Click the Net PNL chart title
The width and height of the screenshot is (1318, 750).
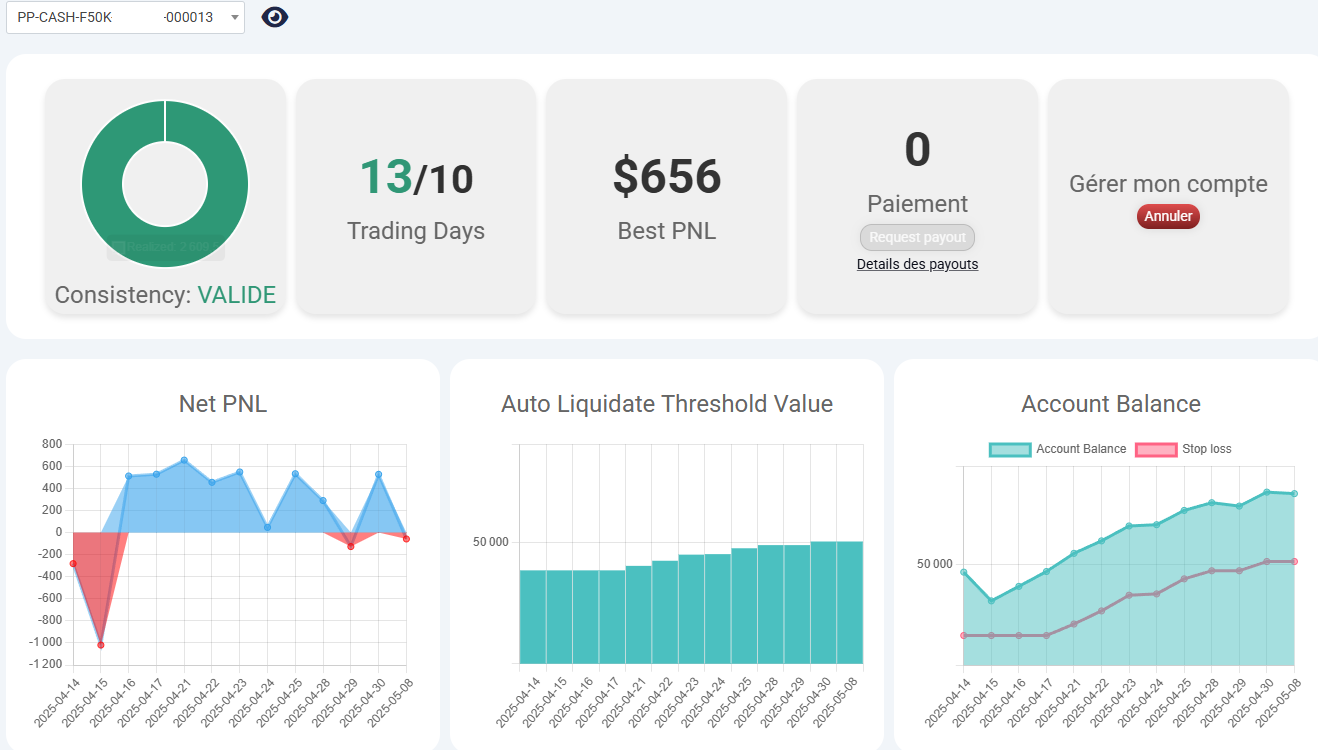click(223, 404)
